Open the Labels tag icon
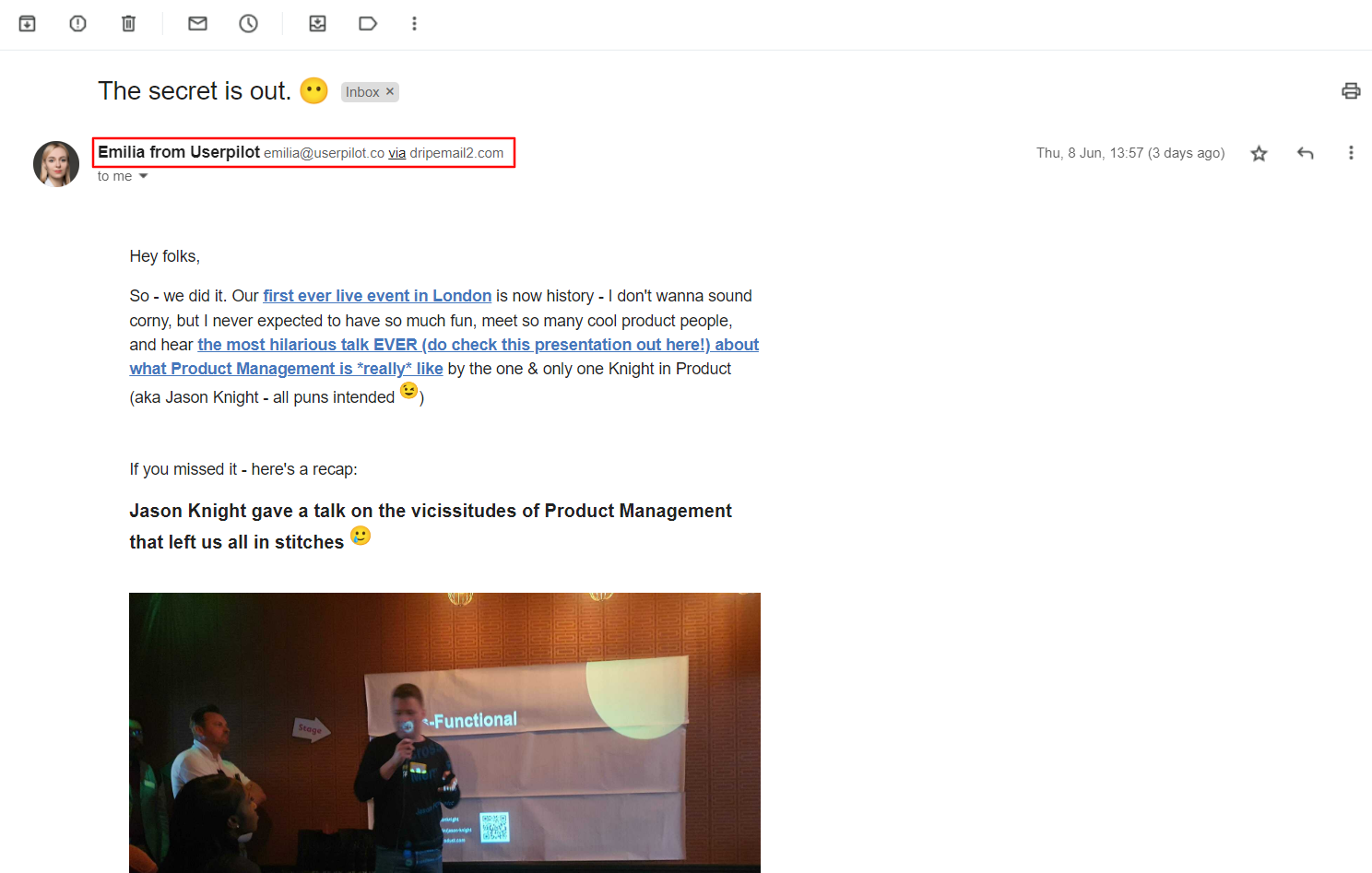 (x=368, y=23)
